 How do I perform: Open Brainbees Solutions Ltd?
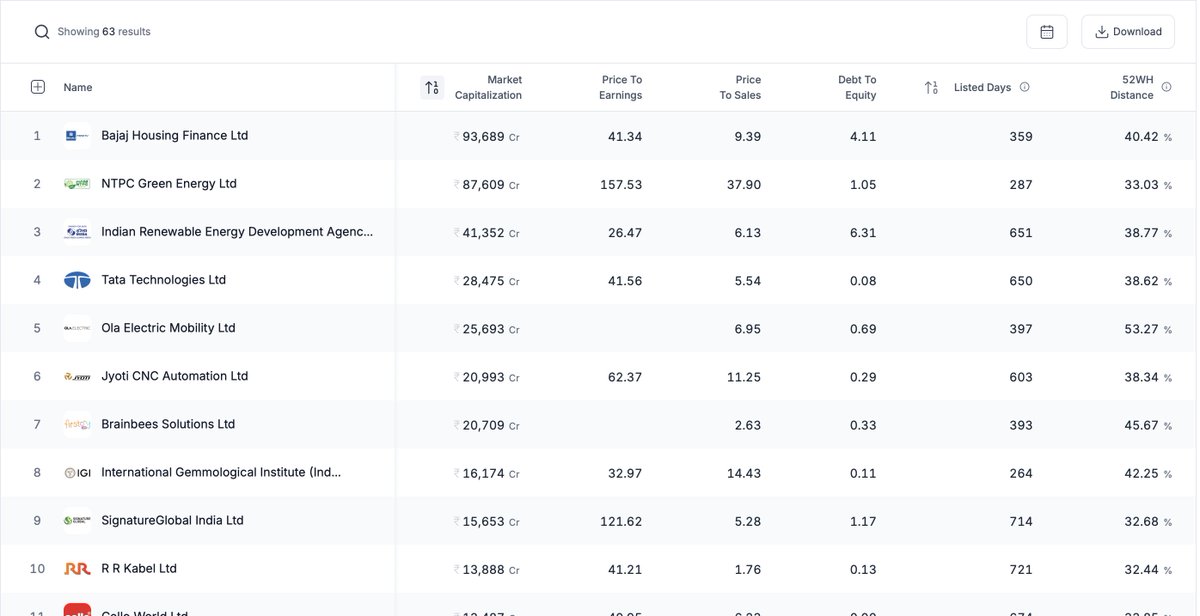(x=168, y=423)
